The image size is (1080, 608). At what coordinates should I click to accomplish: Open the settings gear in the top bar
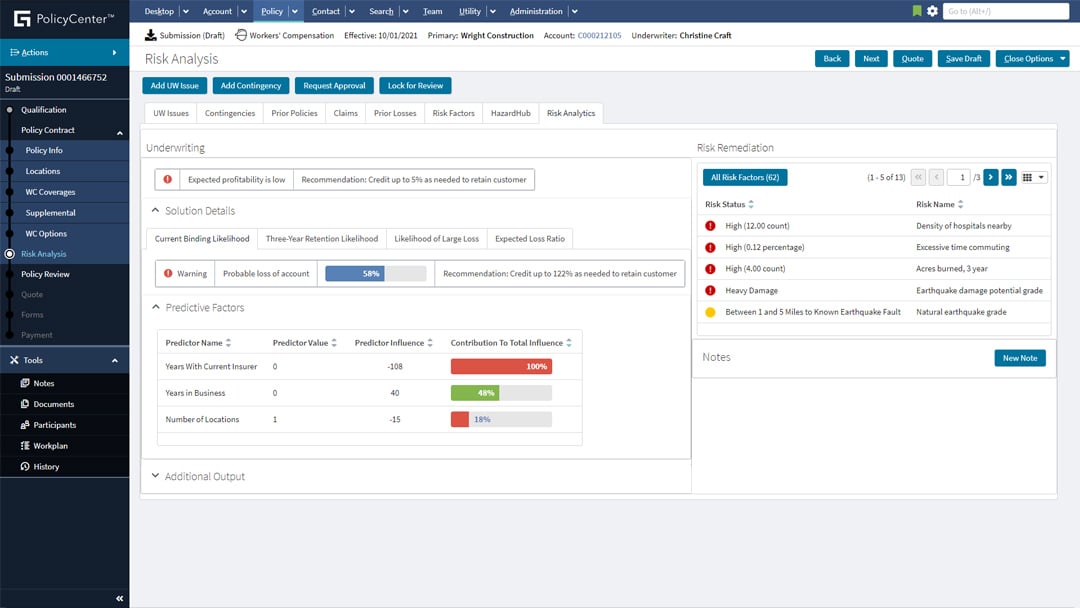click(x=932, y=11)
